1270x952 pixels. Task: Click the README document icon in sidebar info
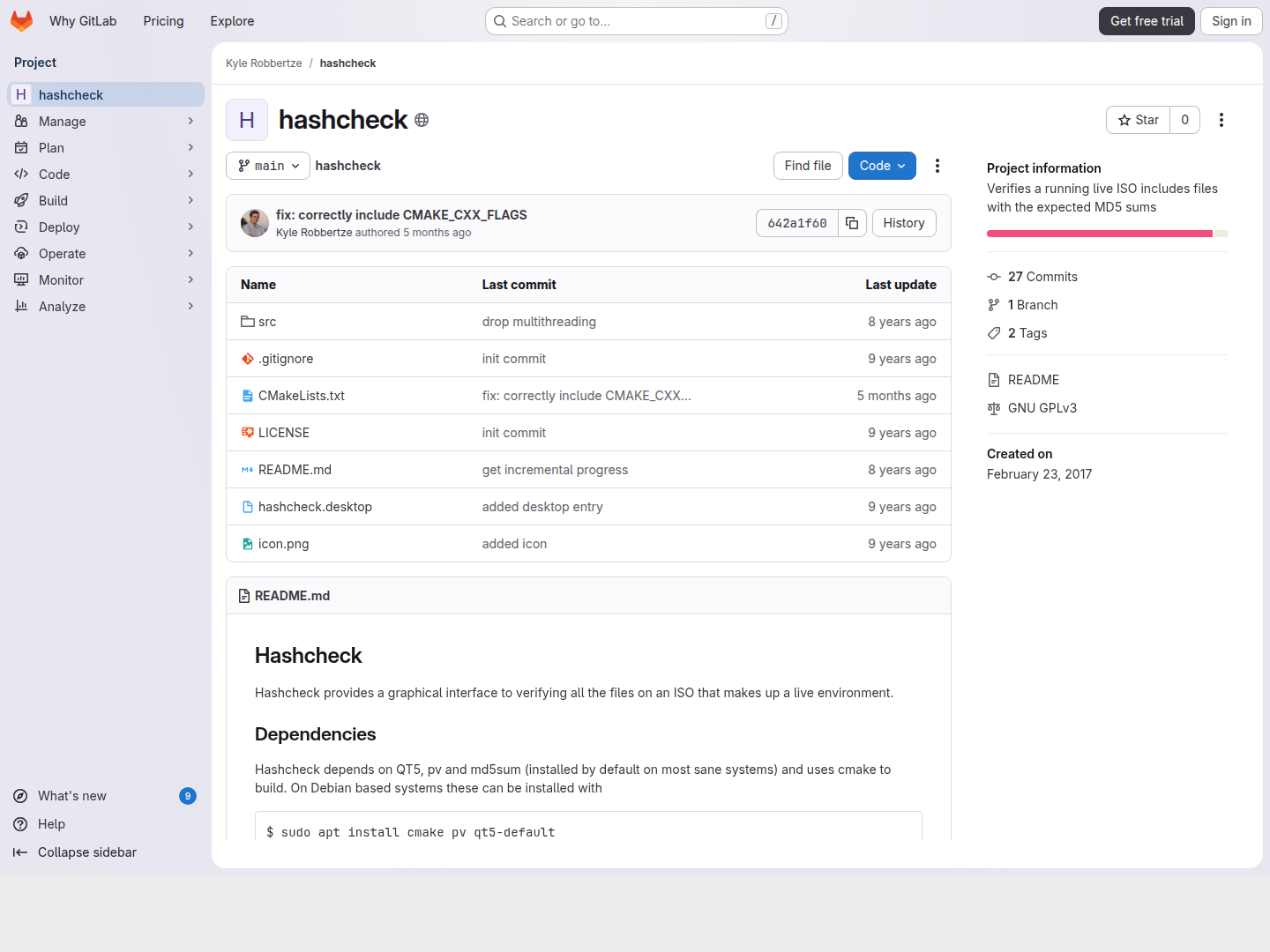[x=994, y=380]
